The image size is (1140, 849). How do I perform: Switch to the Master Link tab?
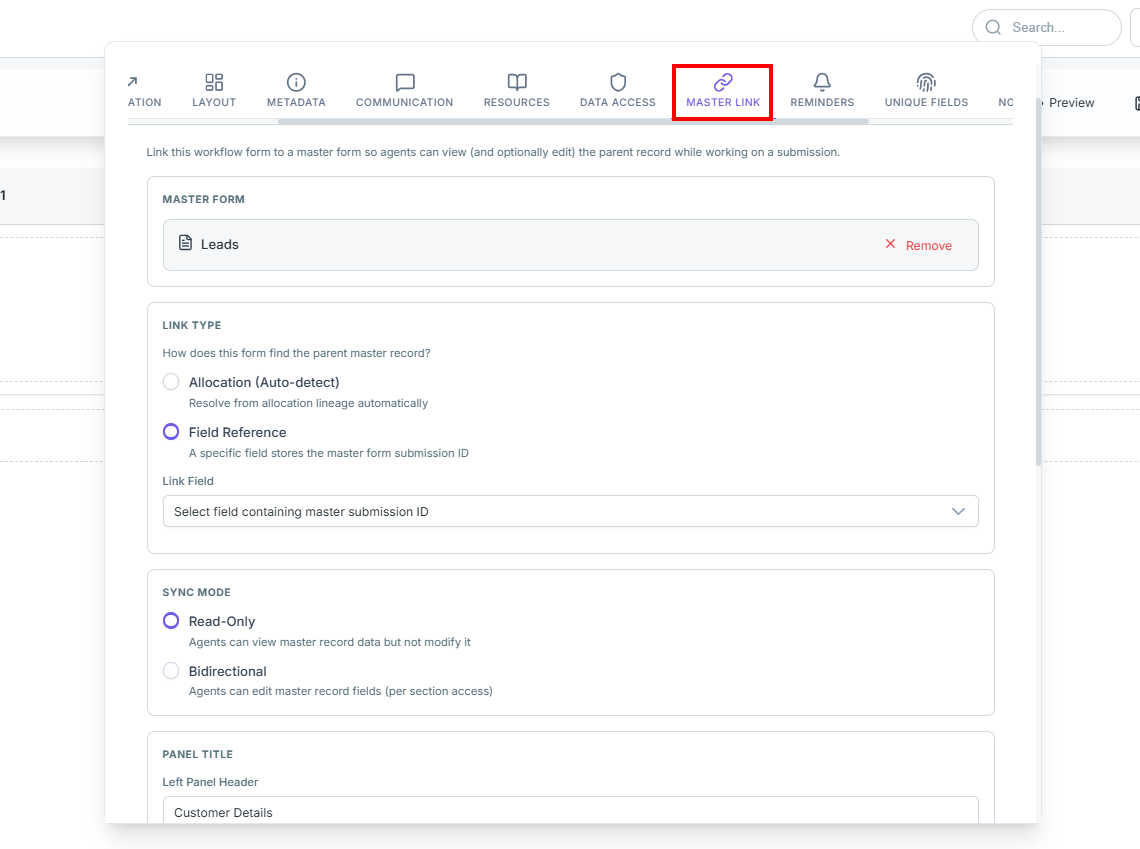coord(723,92)
